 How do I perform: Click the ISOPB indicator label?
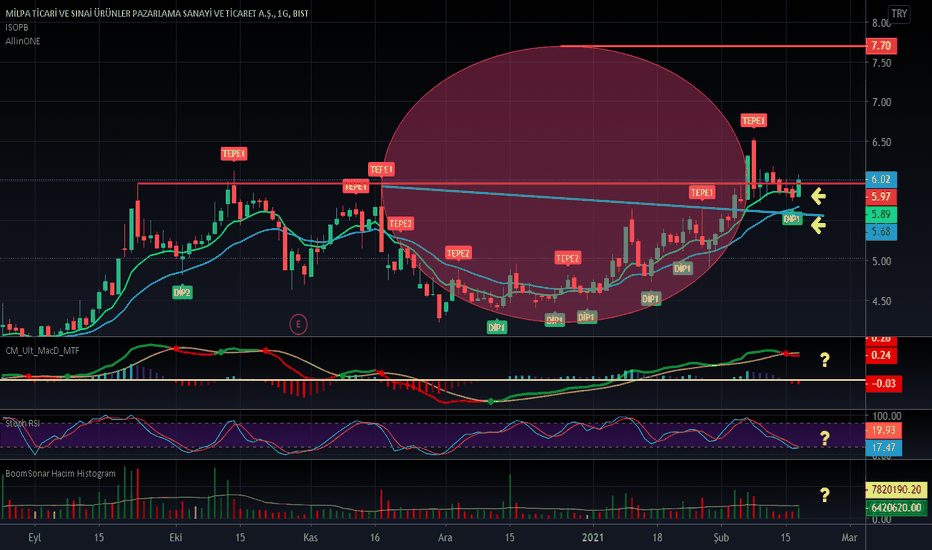pos(17,27)
